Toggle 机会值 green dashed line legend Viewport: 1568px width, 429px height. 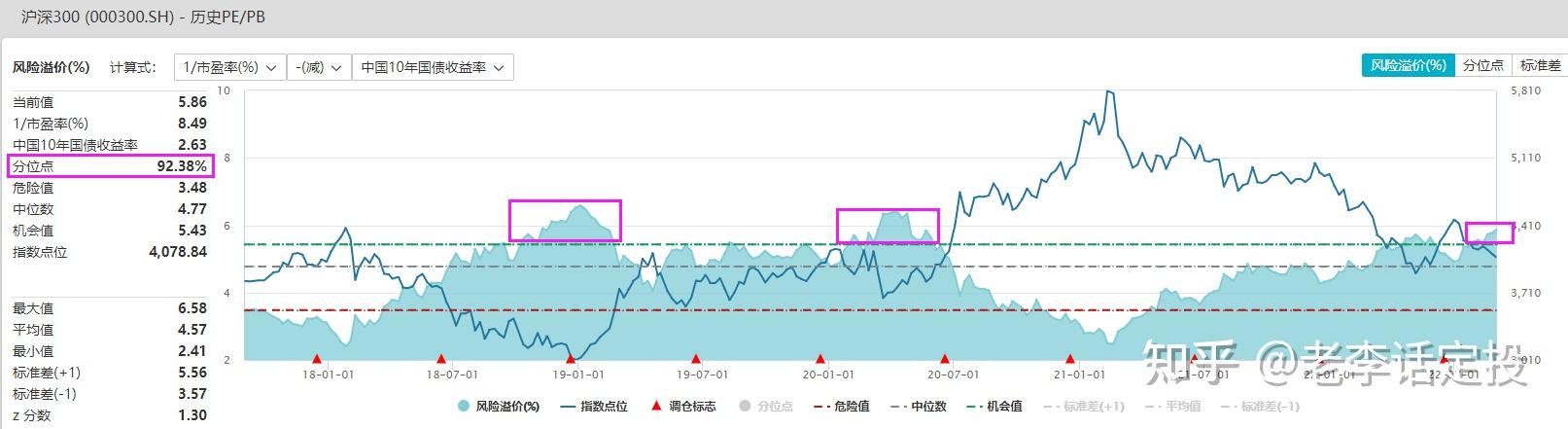[x=994, y=406]
